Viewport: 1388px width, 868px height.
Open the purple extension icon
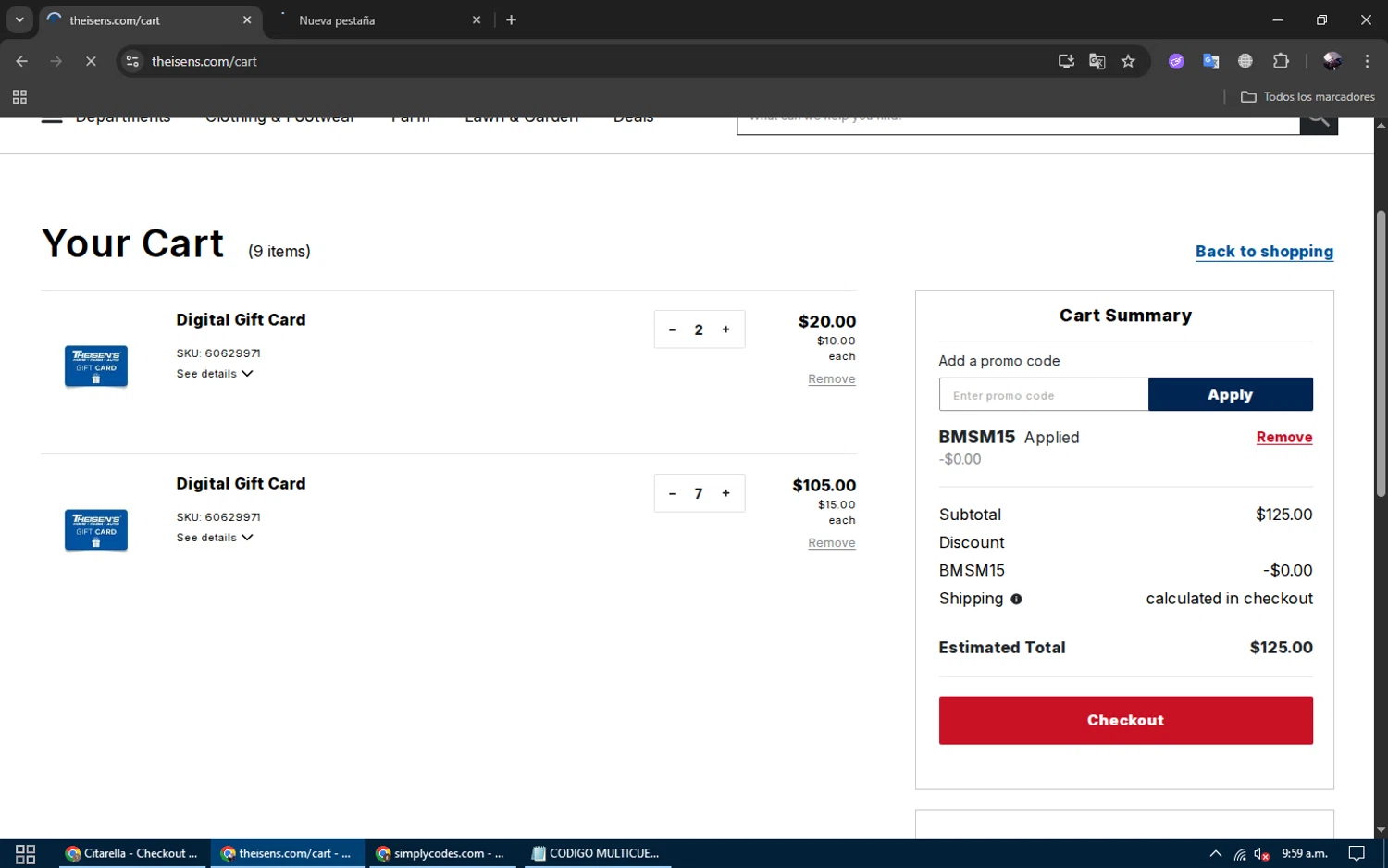(x=1176, y=61)
